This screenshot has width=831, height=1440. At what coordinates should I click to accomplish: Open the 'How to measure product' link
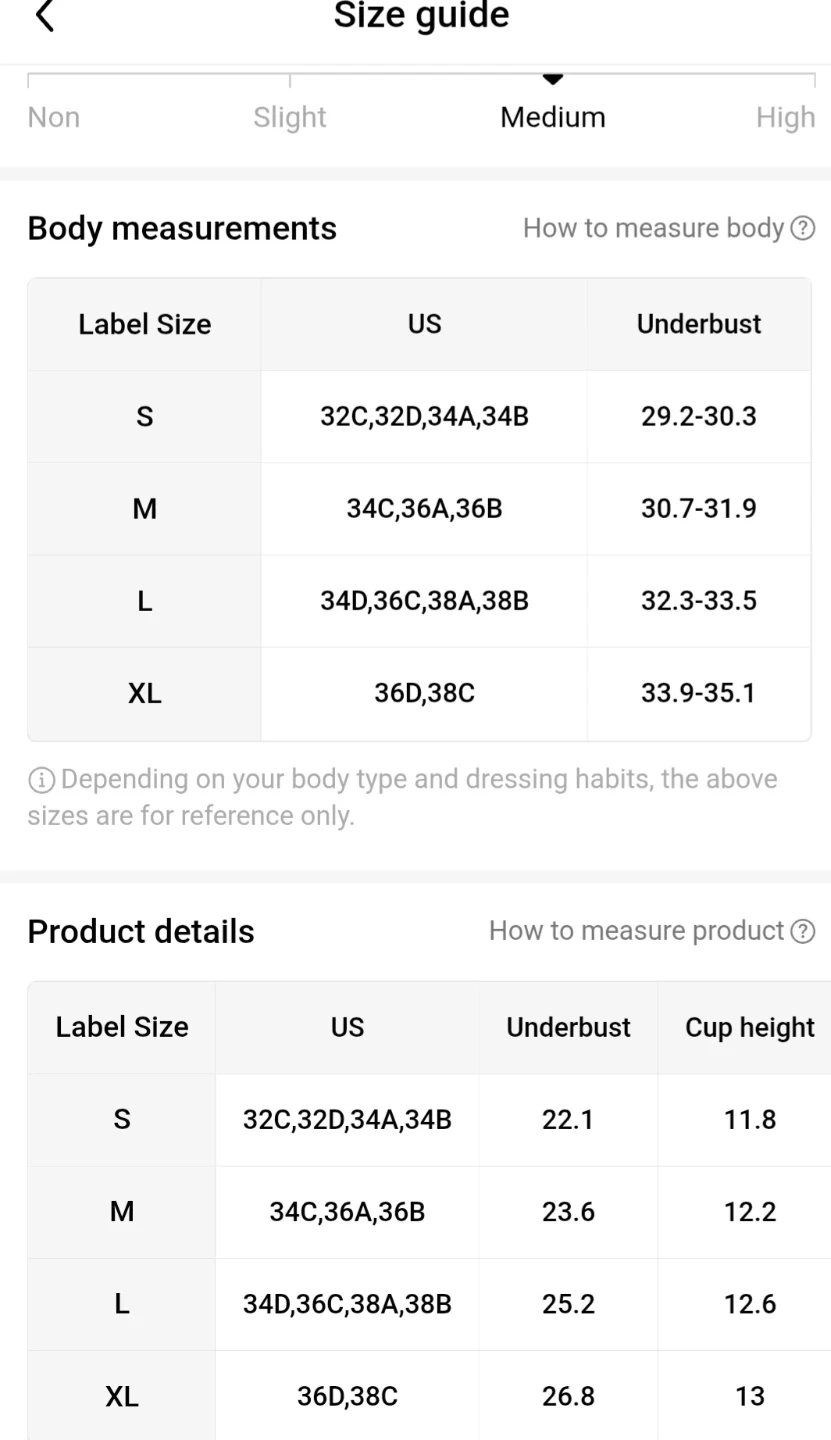tap(636, 931)
